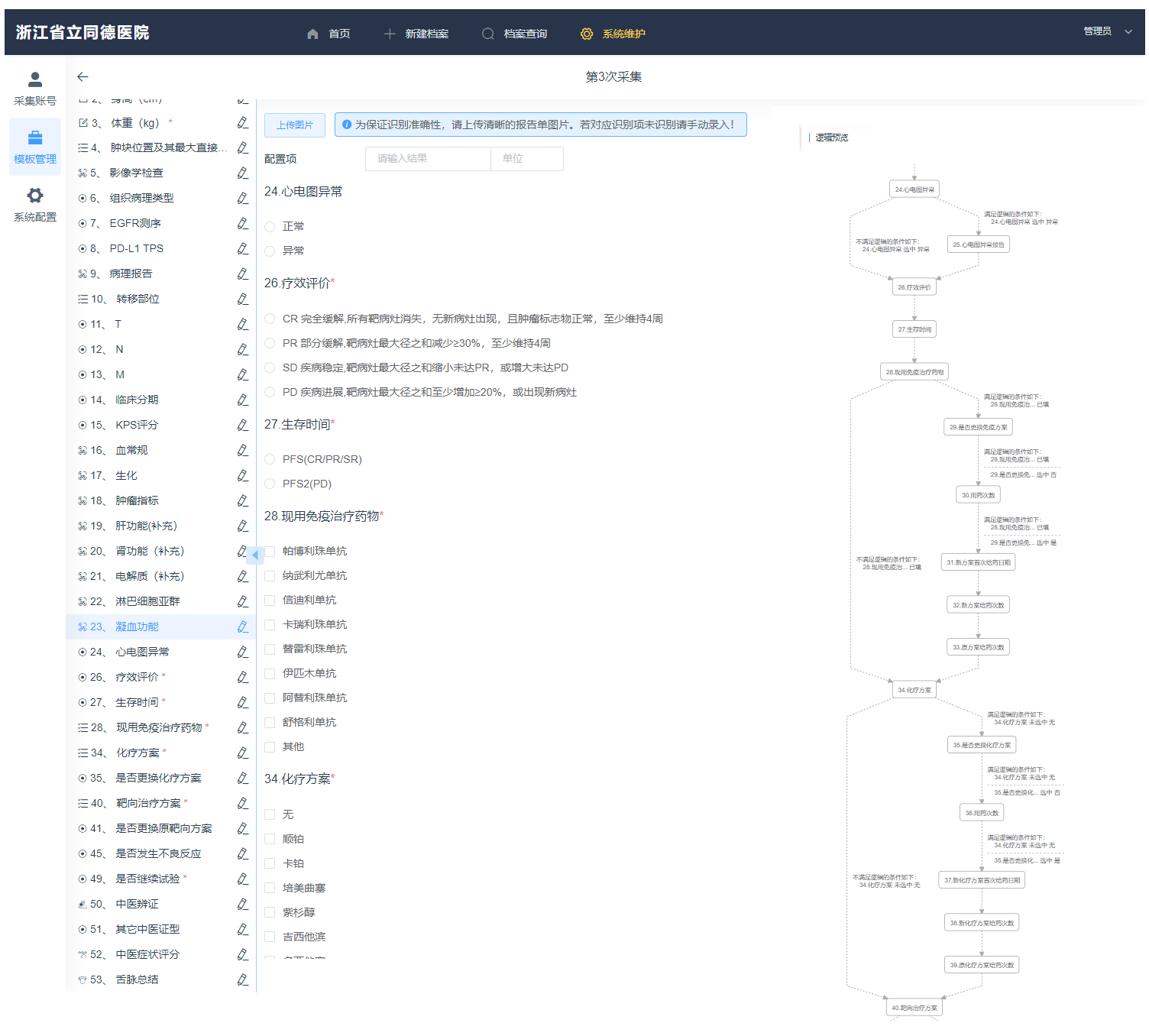Click edit pencil for 中医辨证
The image size is (1149, 1036).
point(242,904)
